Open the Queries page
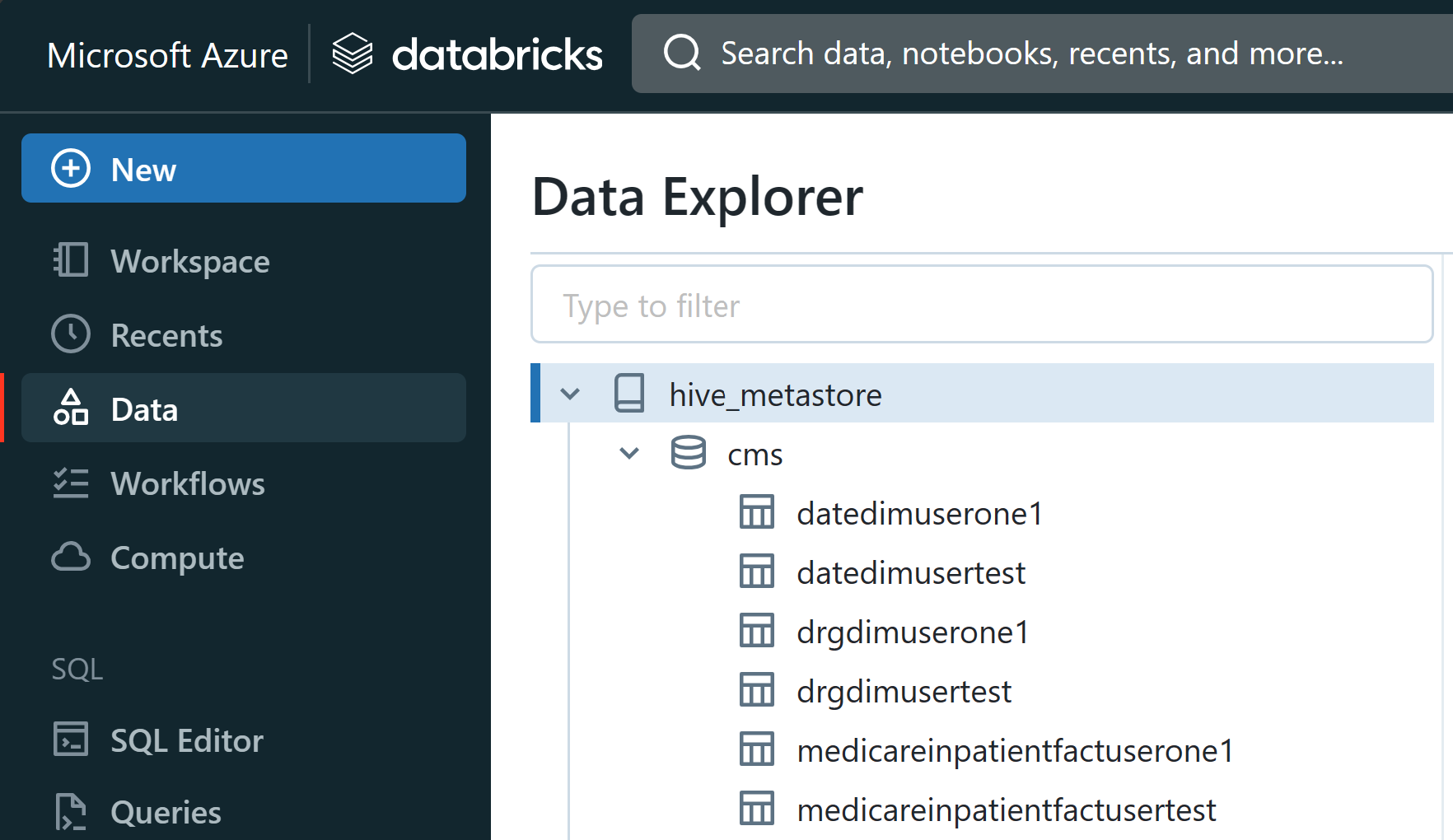This screenshot has height=840, width=1453. point(166,812)
